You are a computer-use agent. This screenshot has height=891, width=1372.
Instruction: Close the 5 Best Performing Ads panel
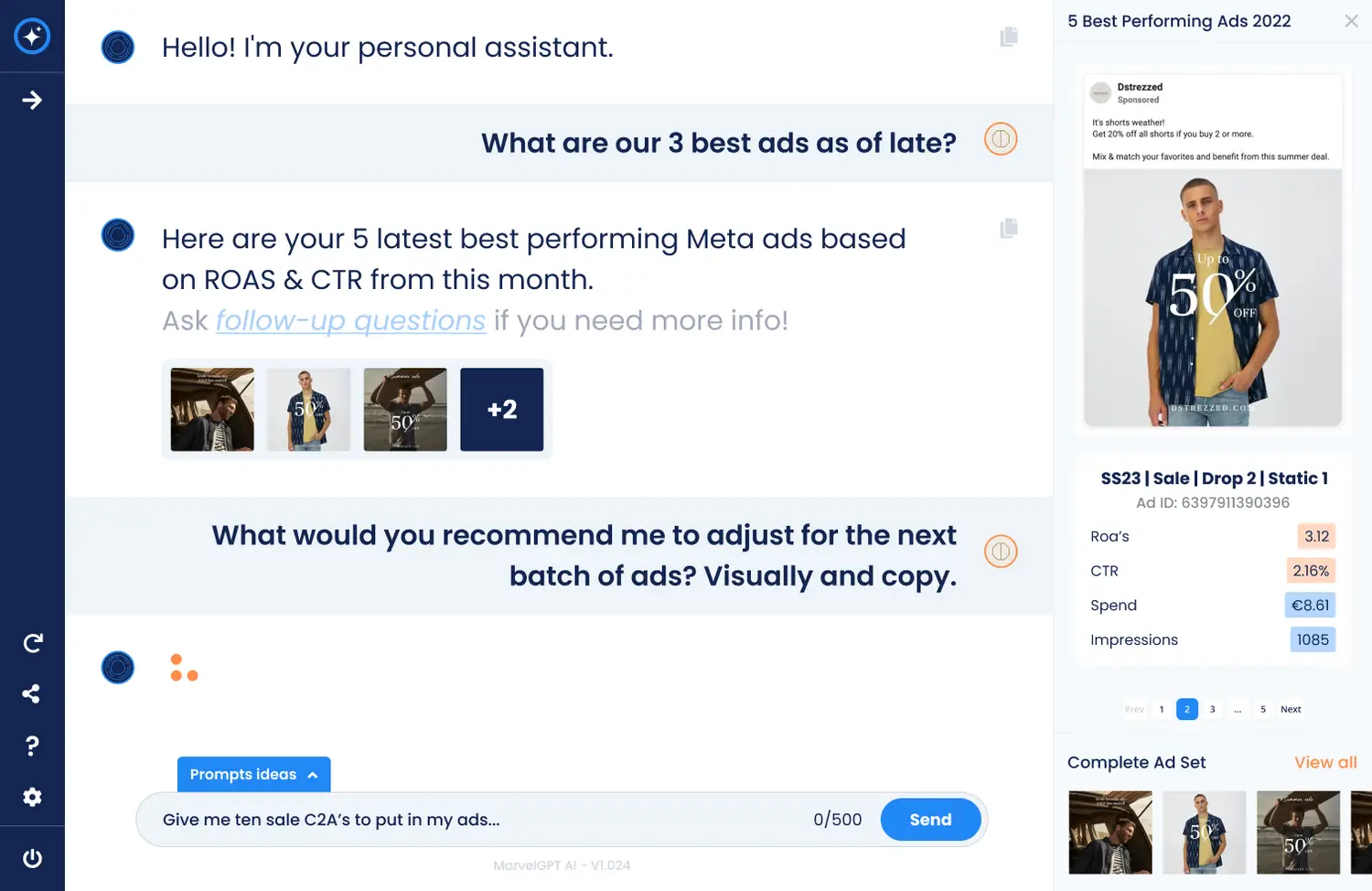point(1351,21)
